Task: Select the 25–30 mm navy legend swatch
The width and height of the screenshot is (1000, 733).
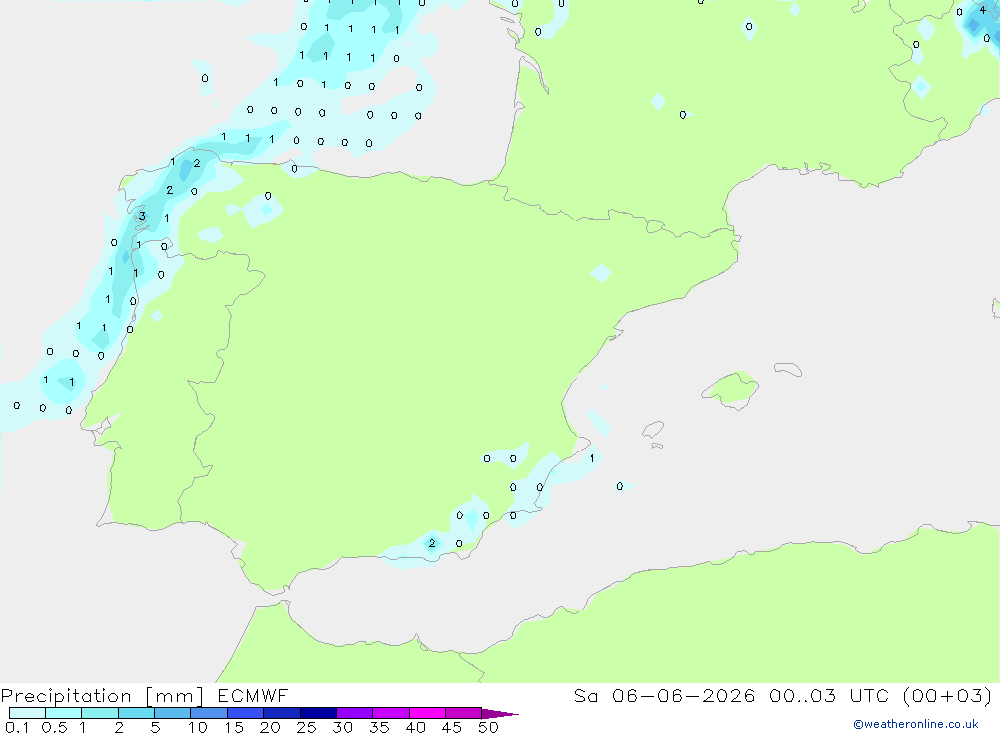Action: 318,713
